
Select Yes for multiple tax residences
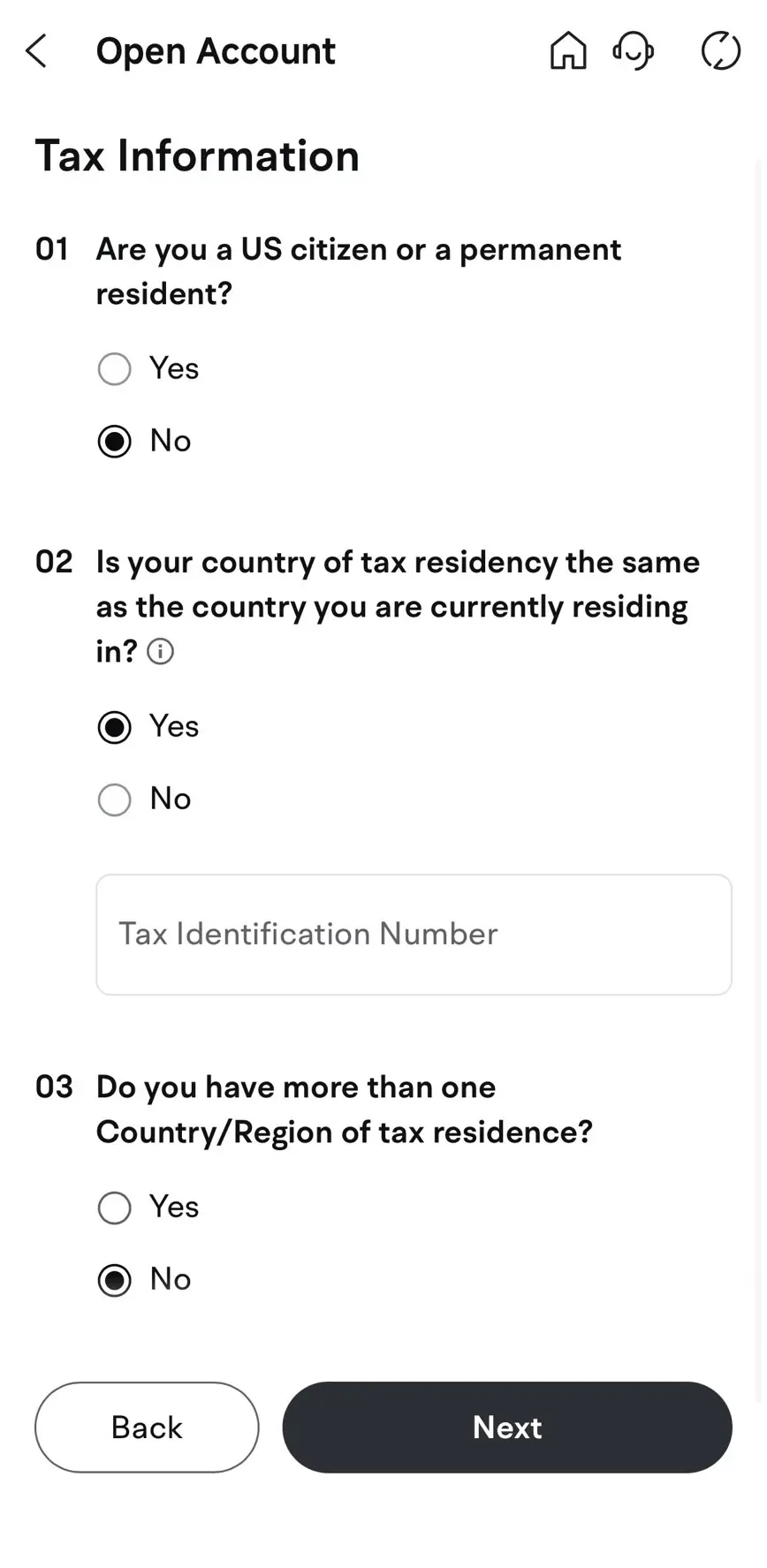115,1208
